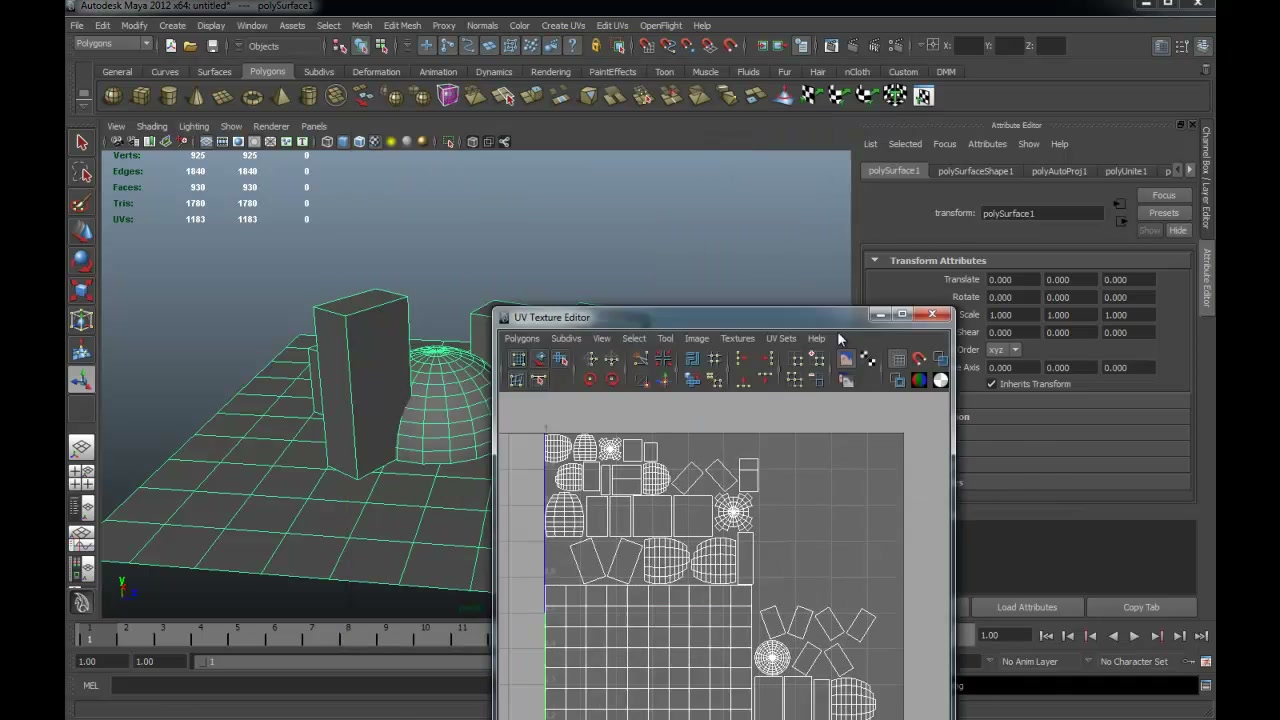Create a polygon torus from the shelf

(252, 96)
